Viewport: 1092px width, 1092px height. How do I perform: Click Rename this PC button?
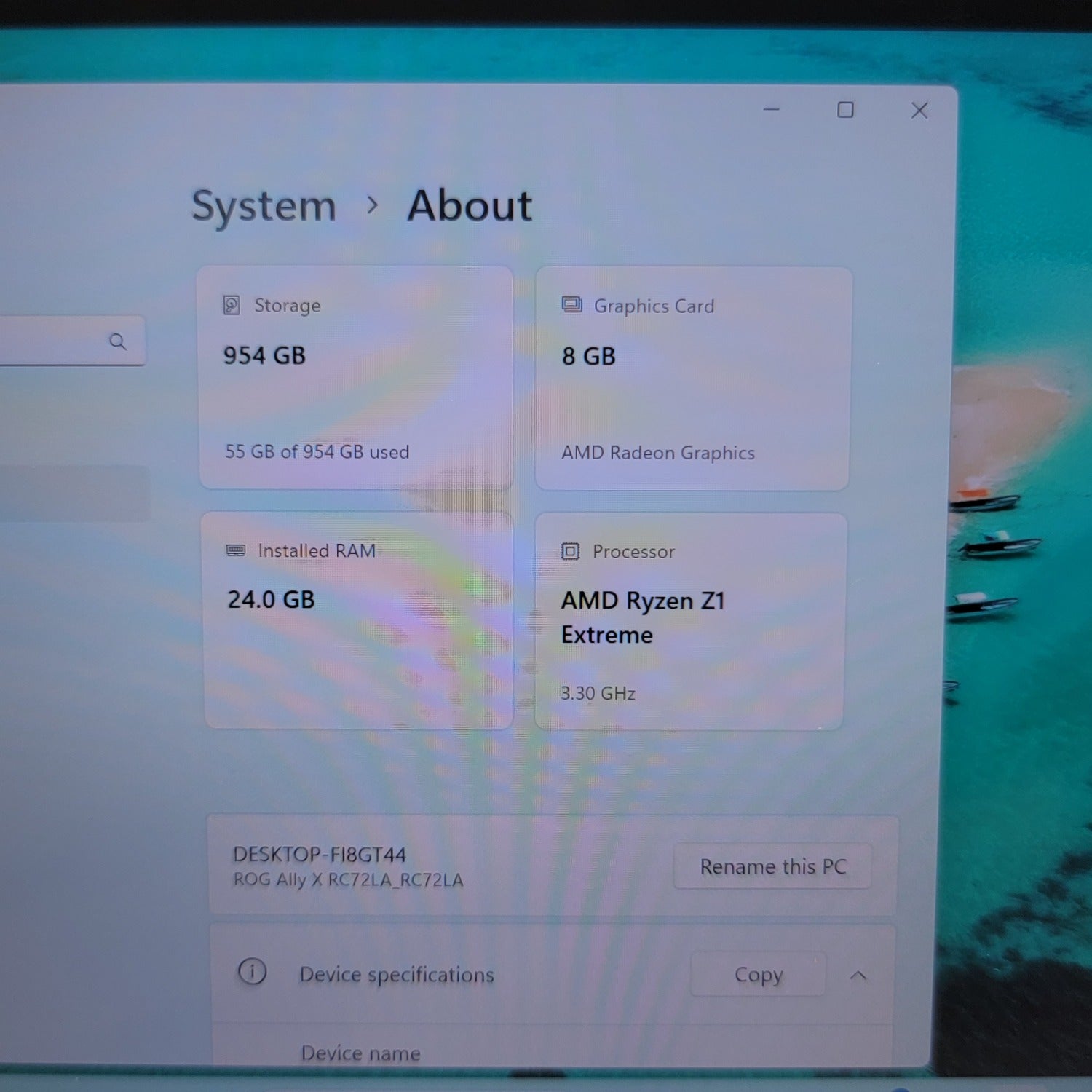tap(773, 866)
